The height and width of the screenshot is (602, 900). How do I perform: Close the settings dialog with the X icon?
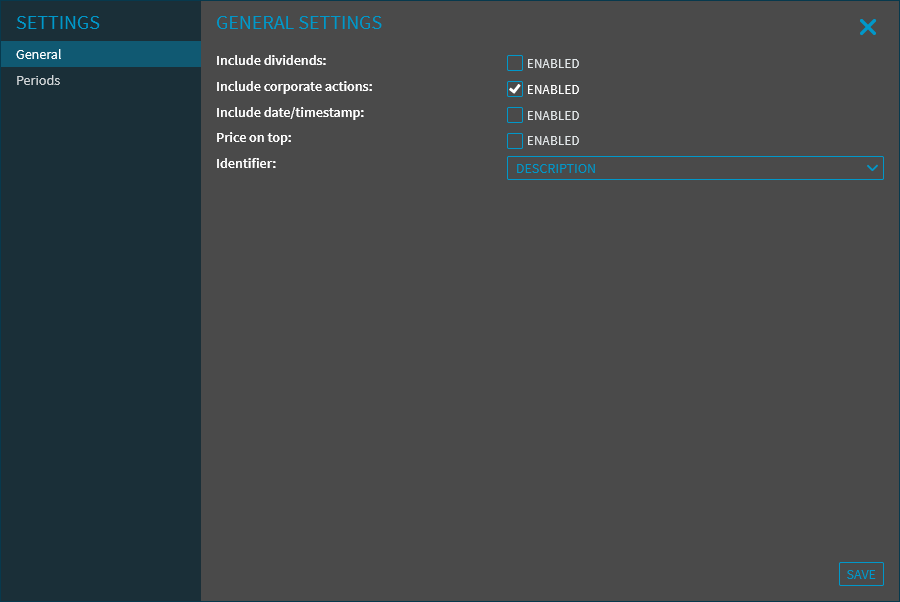(867, 28)
